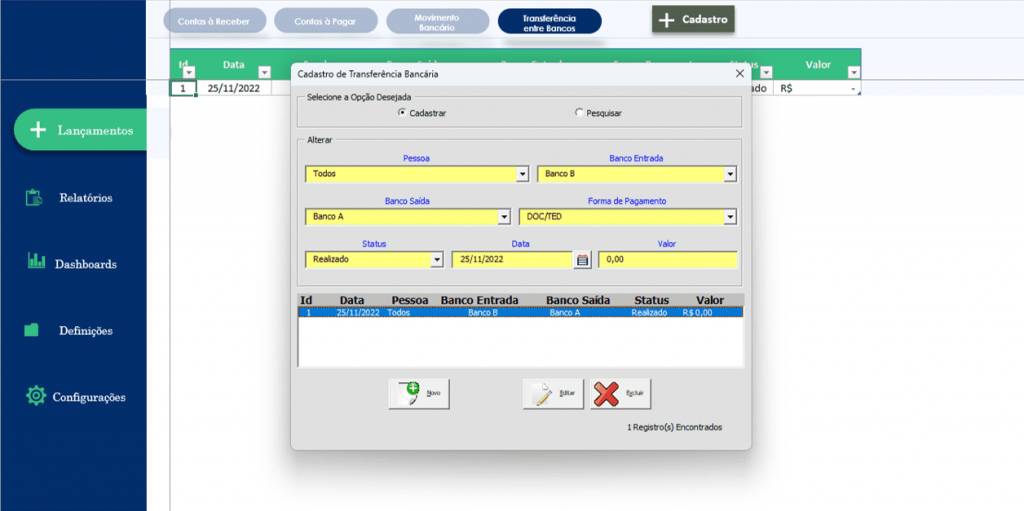Open the Configurações sidebar menu
Image resolution: width=1024 pixels, height=511 pixels.
coord(89,397)
